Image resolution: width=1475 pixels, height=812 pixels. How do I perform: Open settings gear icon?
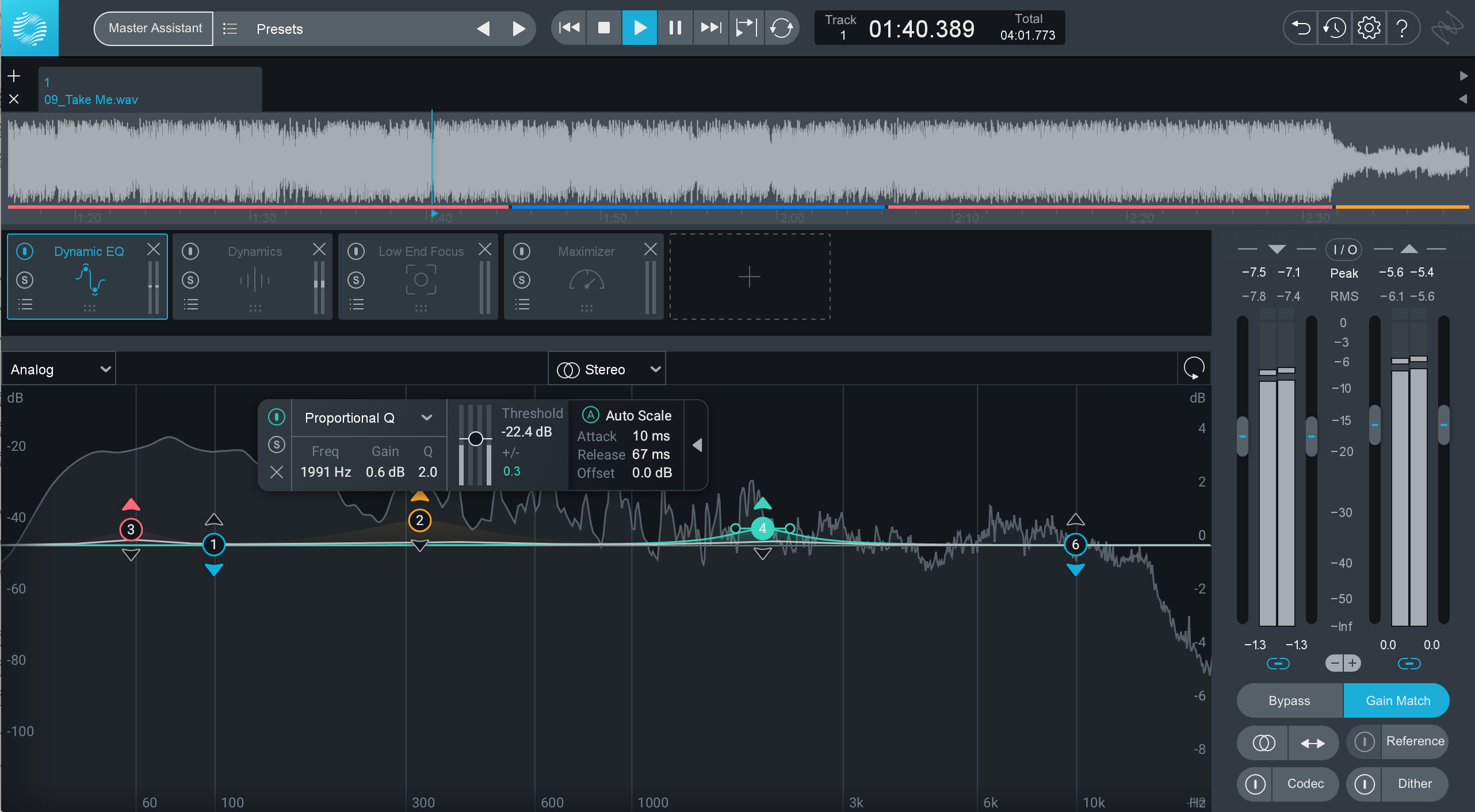1369,28
